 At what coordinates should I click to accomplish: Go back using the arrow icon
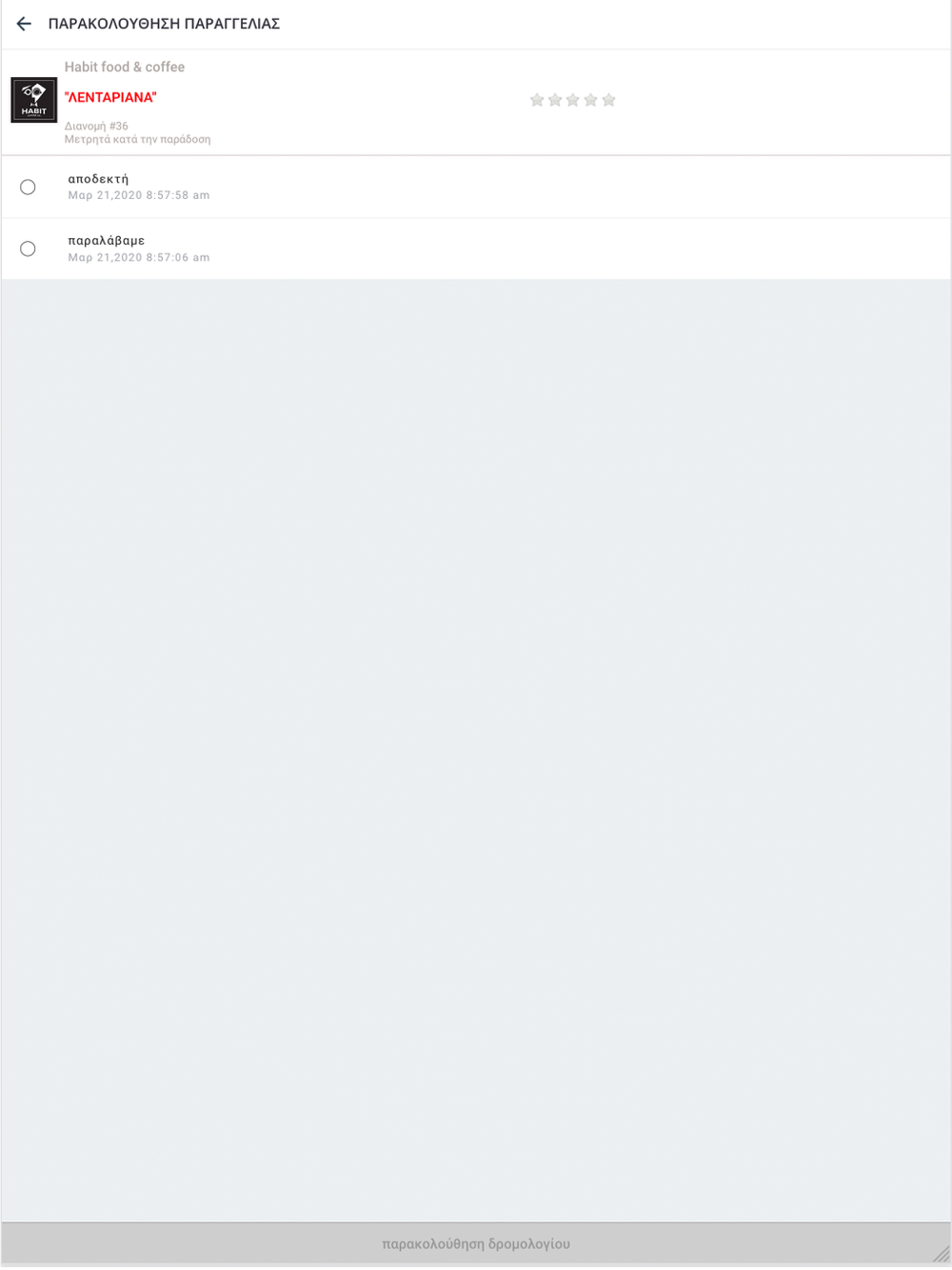pos(24,24)
